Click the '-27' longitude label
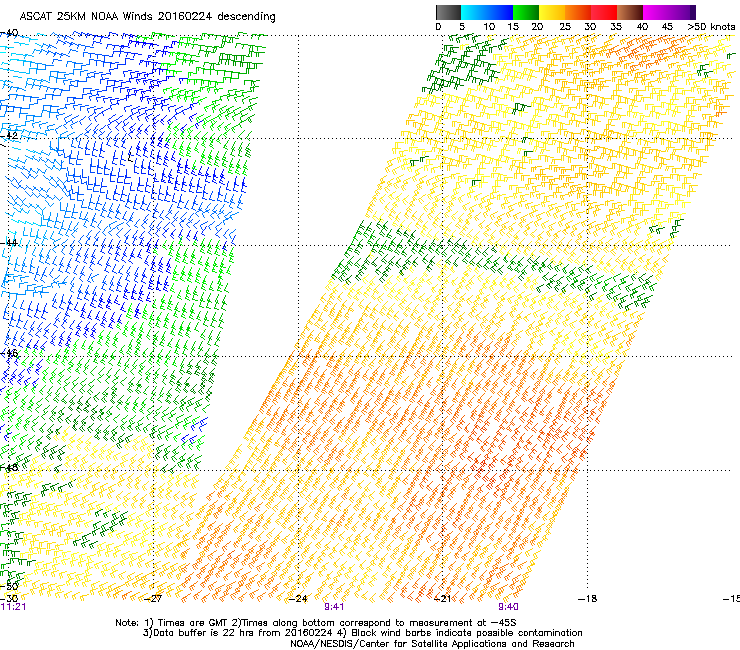 (152, 599)
